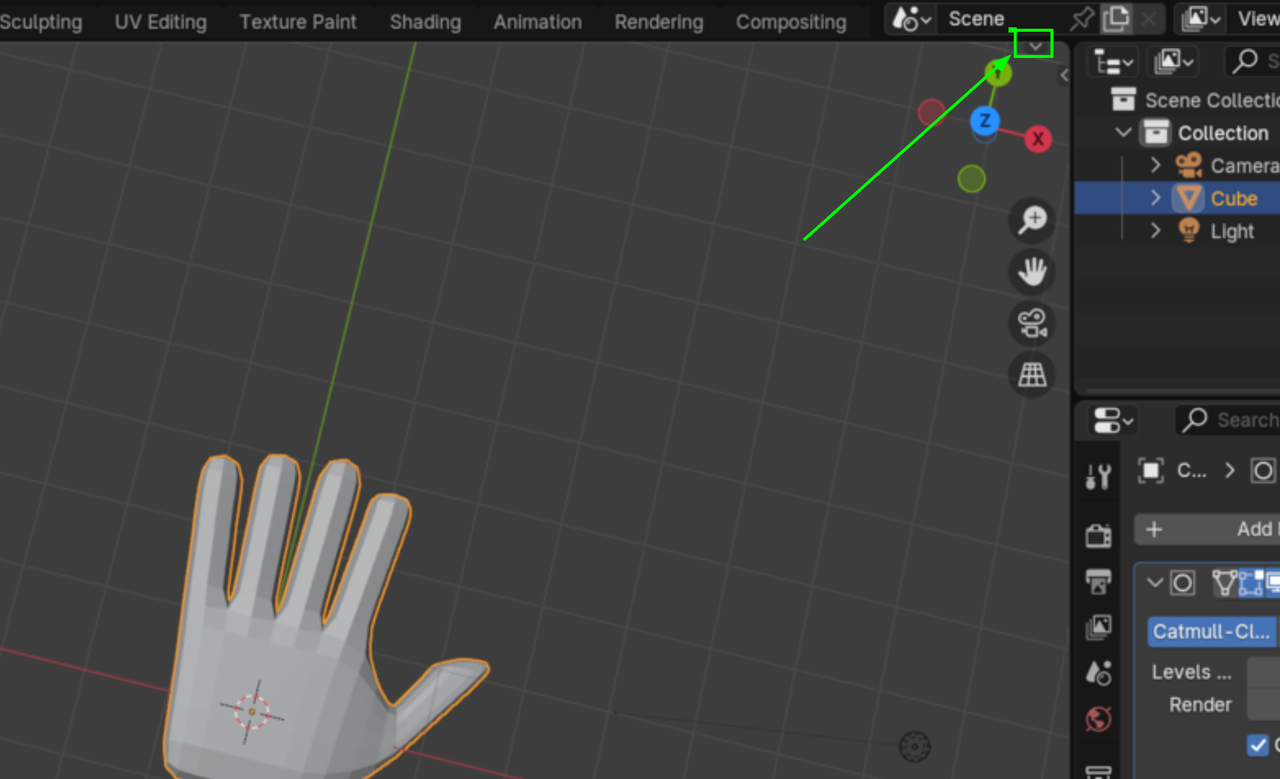1280x779 pixels.
Task: Open the view layer browse dropdown
Action: click(x=1202, y=18)
